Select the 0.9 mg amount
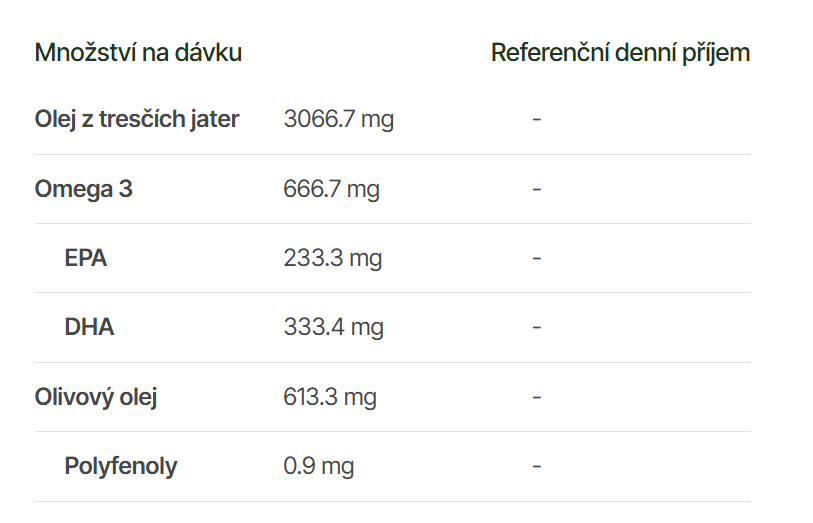Viewport: 813px width, 523px height. coord(319,466)
